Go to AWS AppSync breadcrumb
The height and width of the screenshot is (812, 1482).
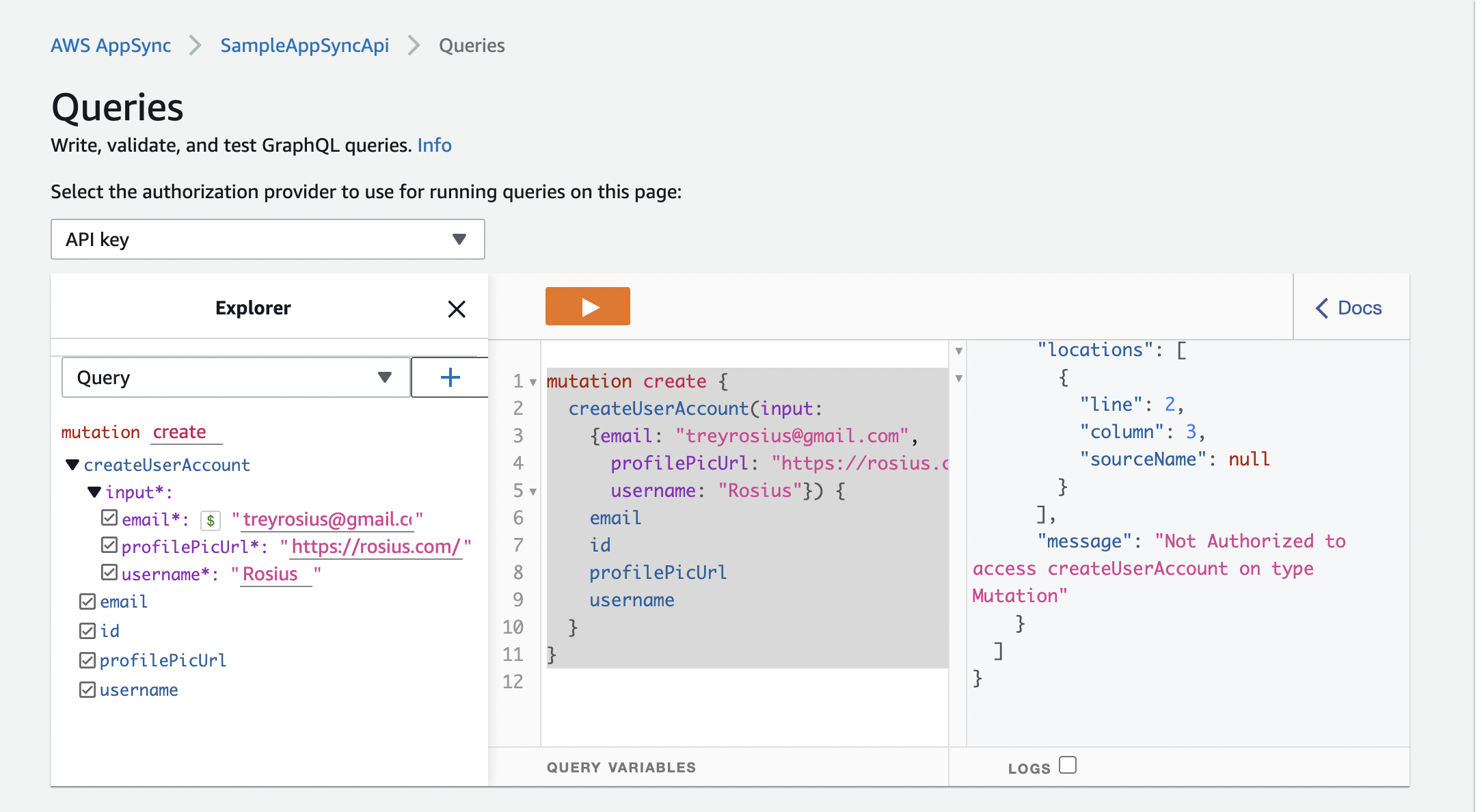[111, 46]
